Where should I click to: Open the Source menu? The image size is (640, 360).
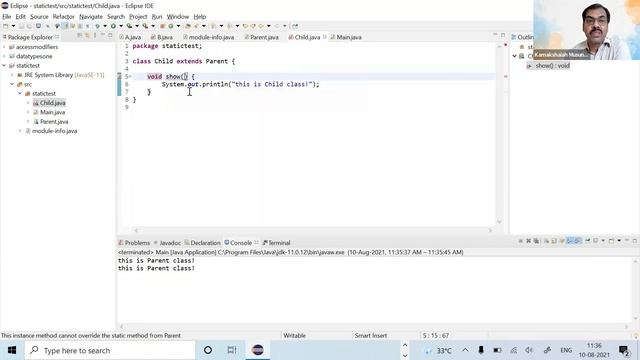[x=39, y=16]
